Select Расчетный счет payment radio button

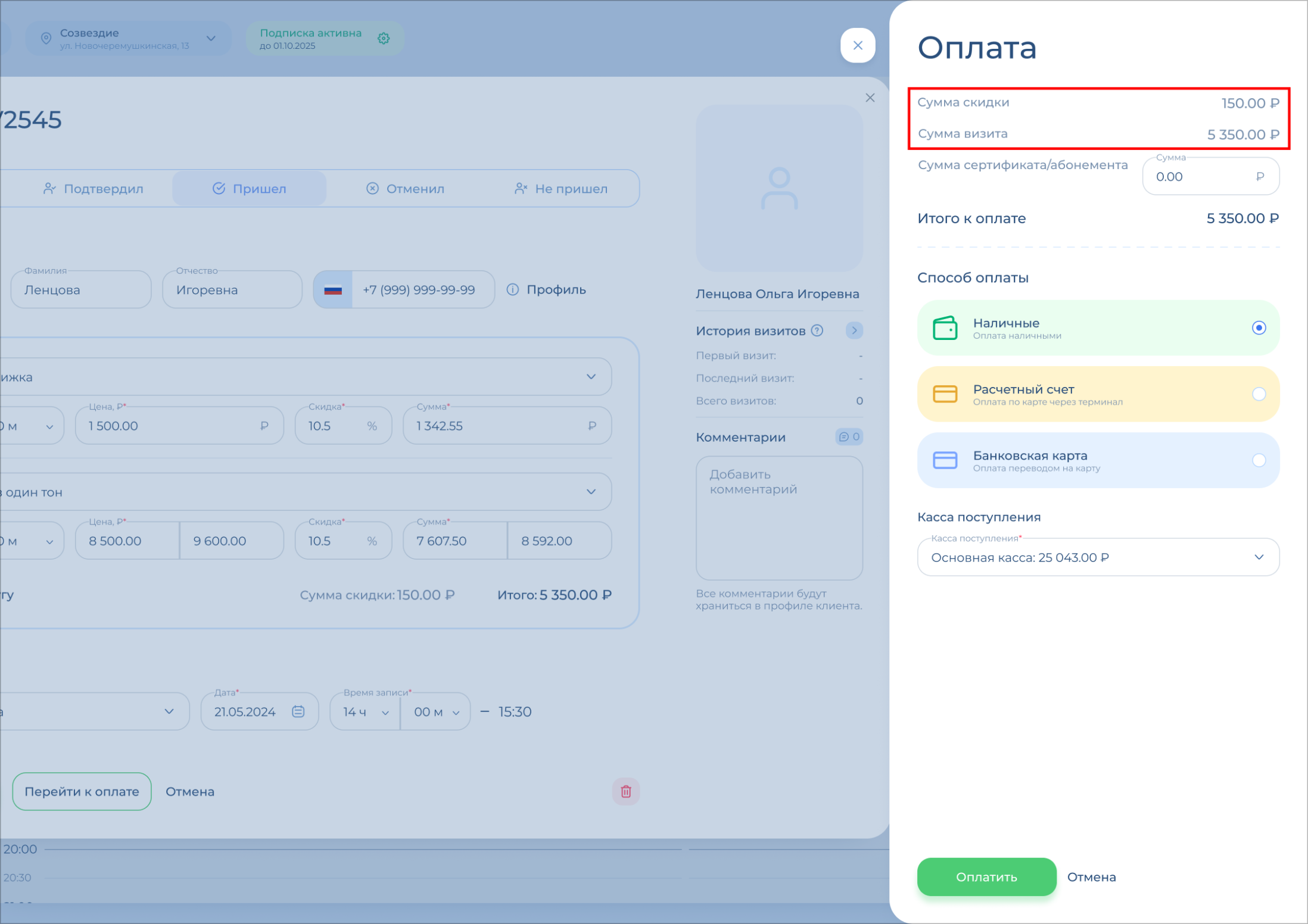(x=1258, y=394)
